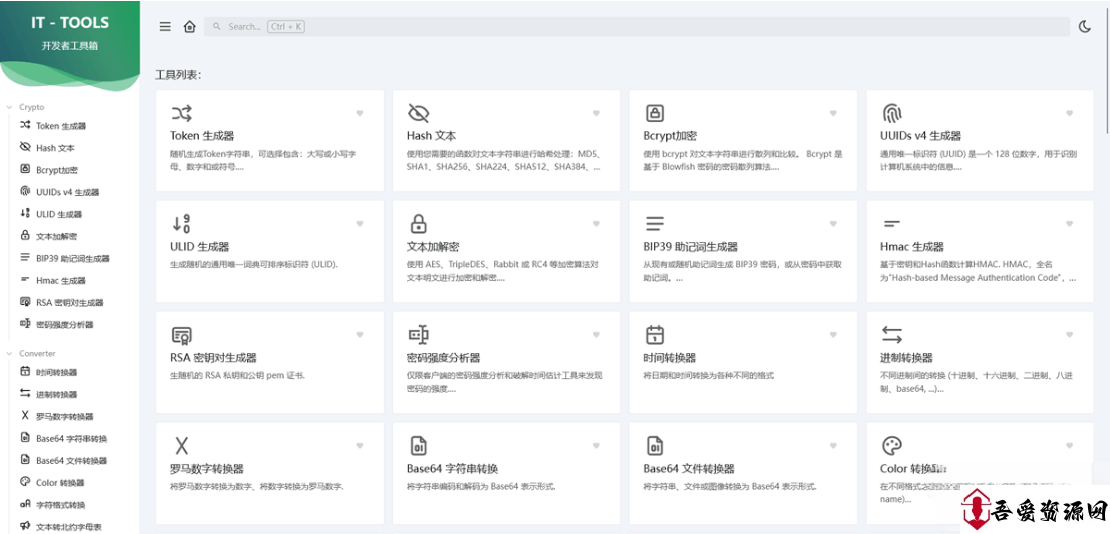Open the ULID 生成器 card title
1110x534 pixels.
(200, 247)
